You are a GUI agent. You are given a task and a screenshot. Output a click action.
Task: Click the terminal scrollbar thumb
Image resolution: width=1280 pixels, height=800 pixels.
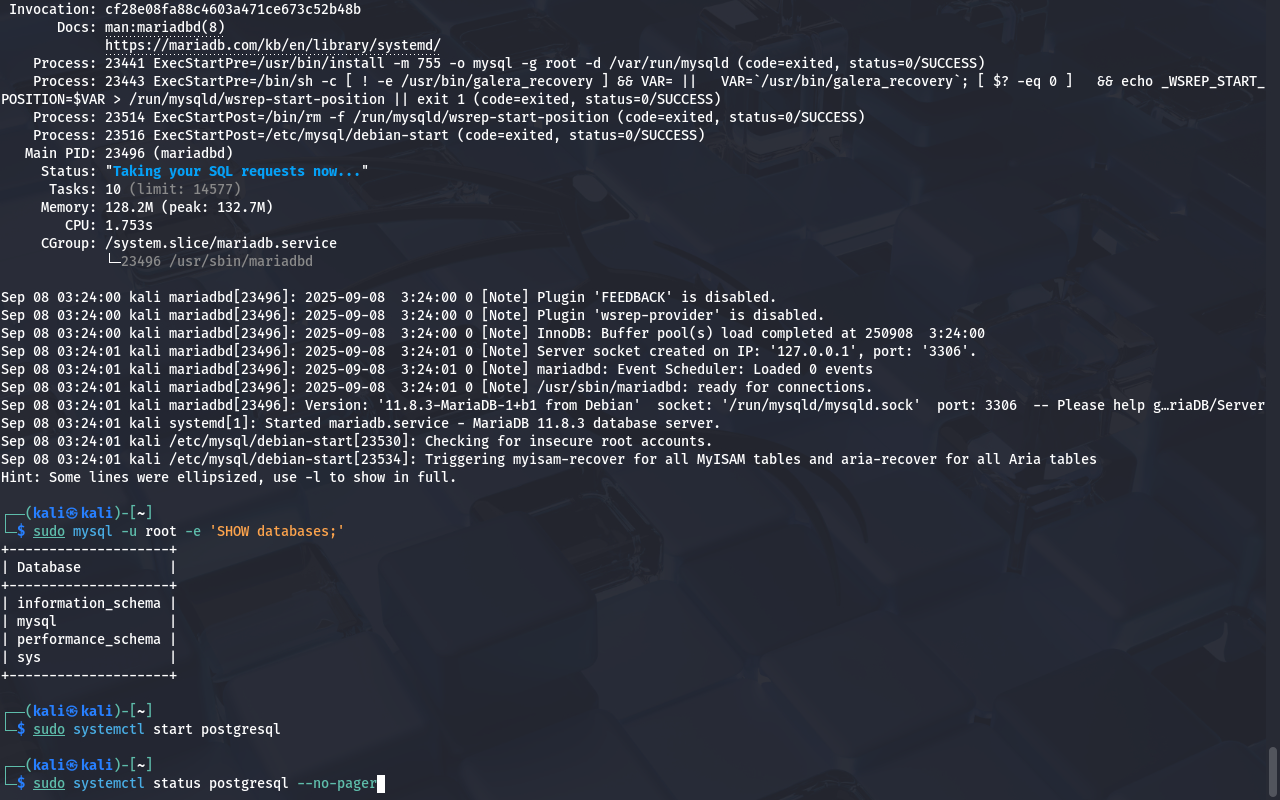(1273, 770)
